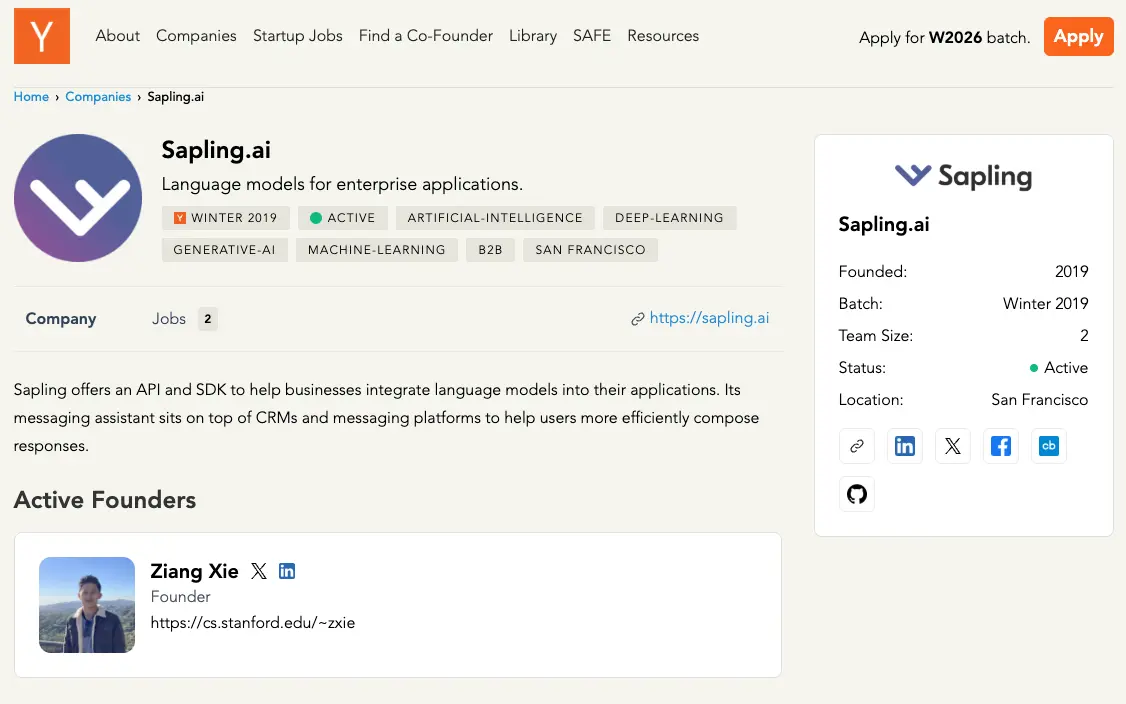Click the Team Size value 2
Image resolution: width=1126 pixels, height=704 pixels.
[1084, 335]
